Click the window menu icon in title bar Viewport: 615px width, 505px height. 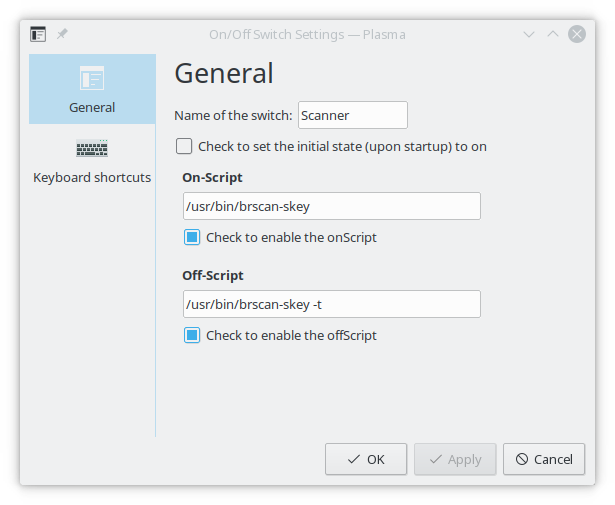(38, 34)
